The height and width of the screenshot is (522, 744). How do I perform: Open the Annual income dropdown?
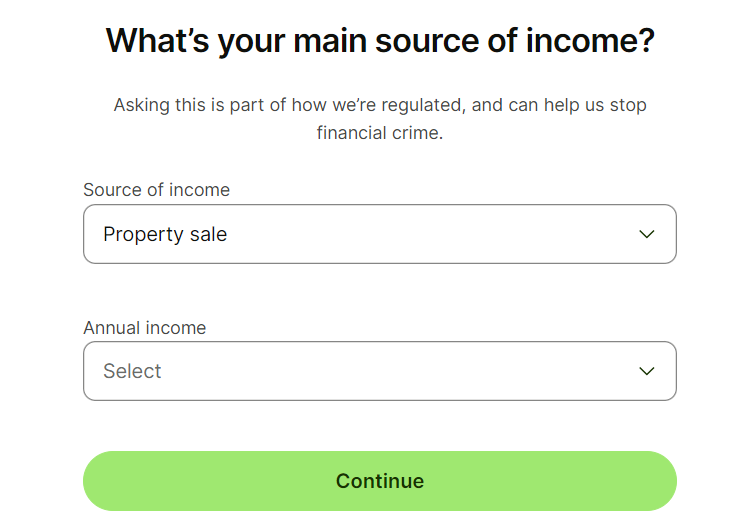click(379, 371)
